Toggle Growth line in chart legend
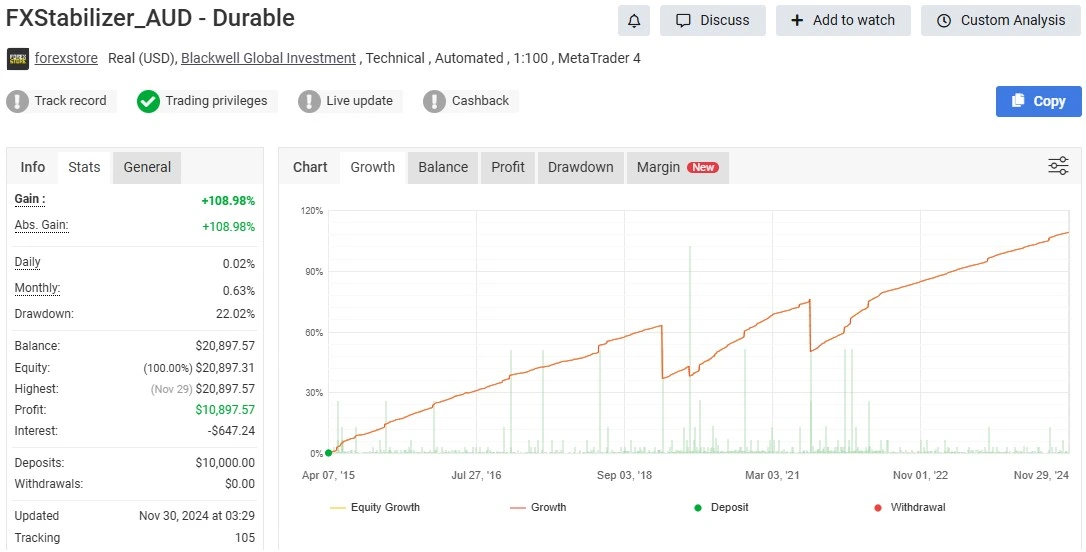This screenshot has width=1086, height=552. tap(538, 507)
